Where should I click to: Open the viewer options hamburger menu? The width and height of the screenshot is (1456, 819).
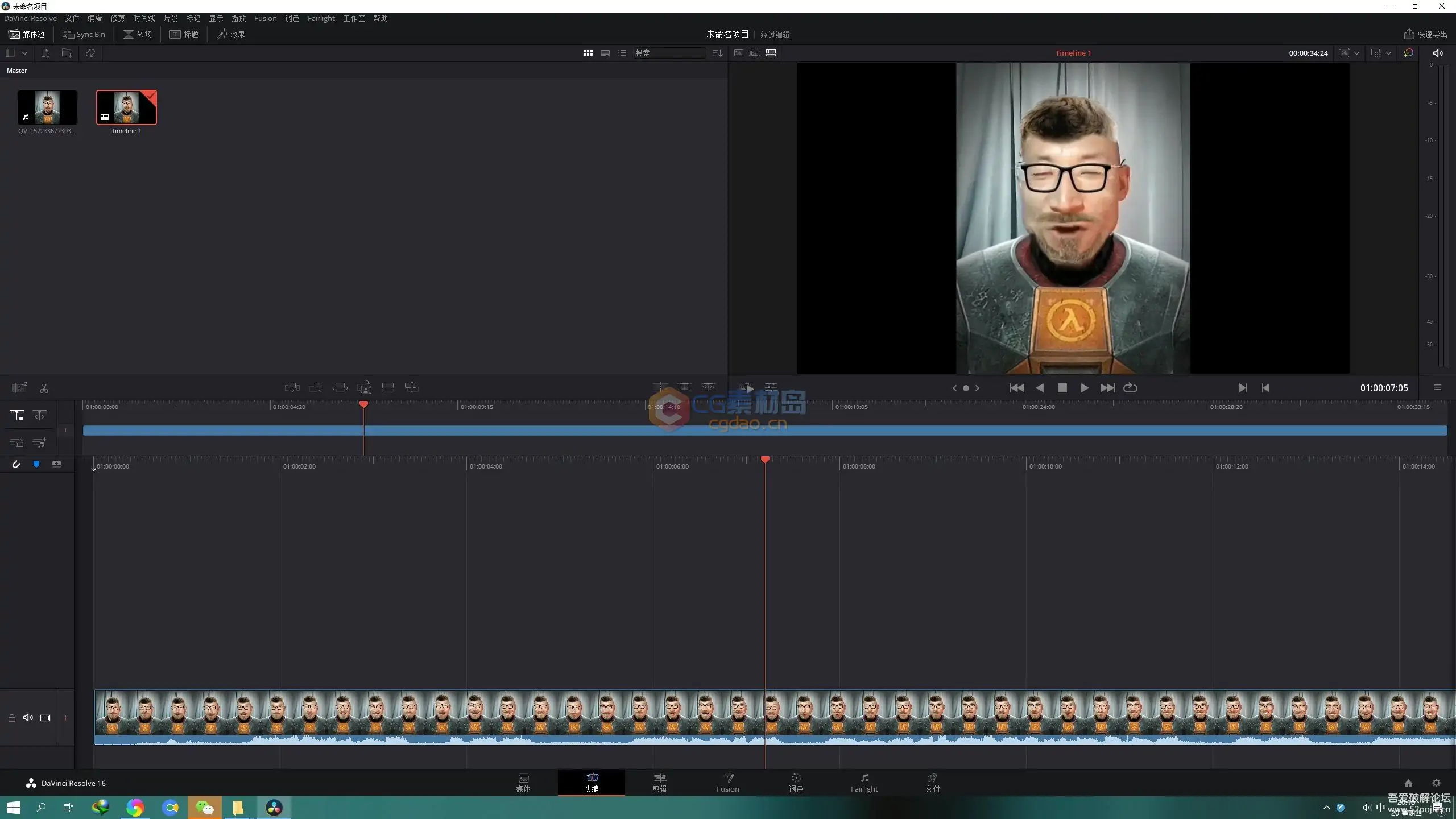(1437, 388)
